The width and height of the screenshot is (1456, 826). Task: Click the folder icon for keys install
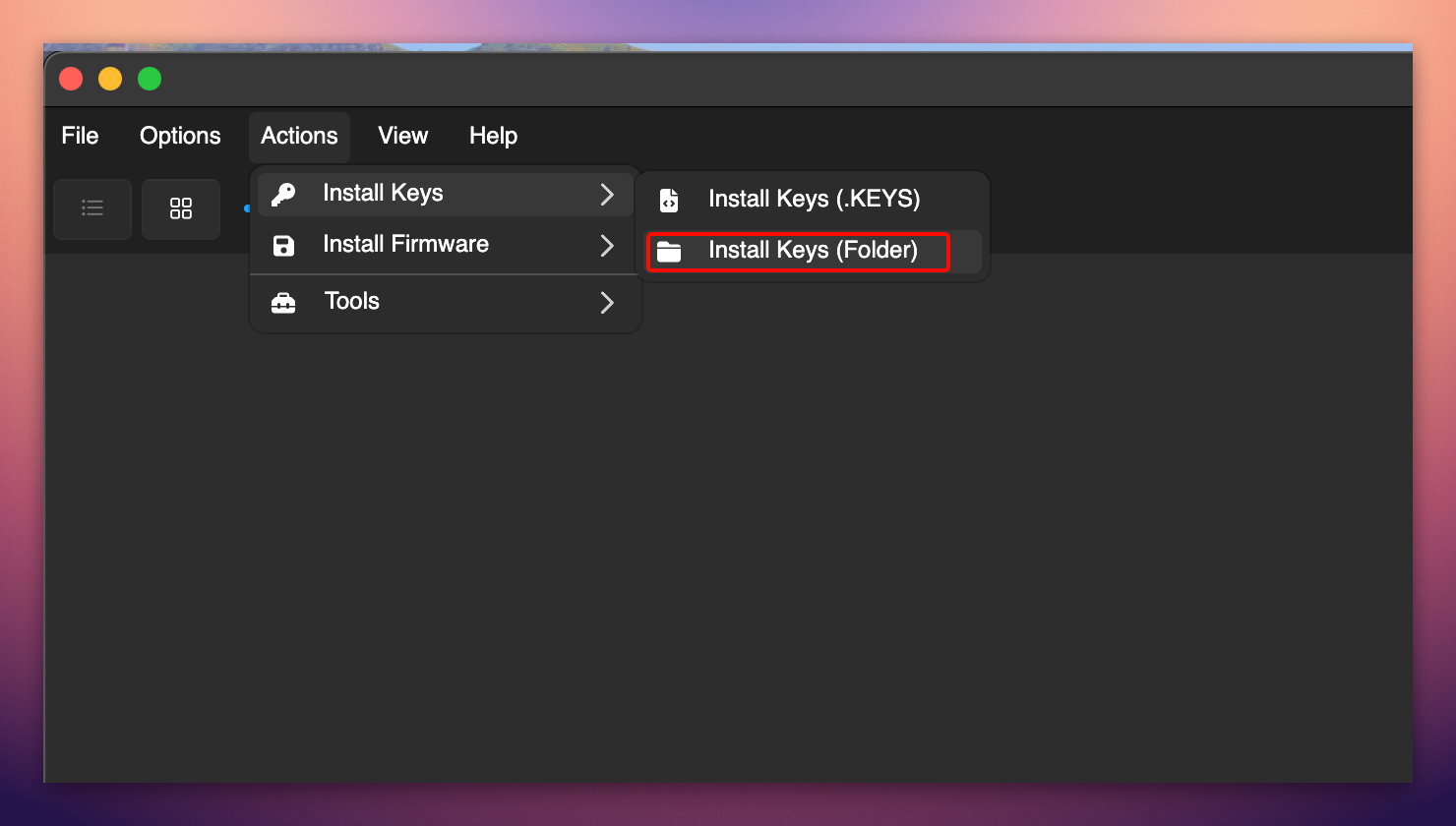669,252
